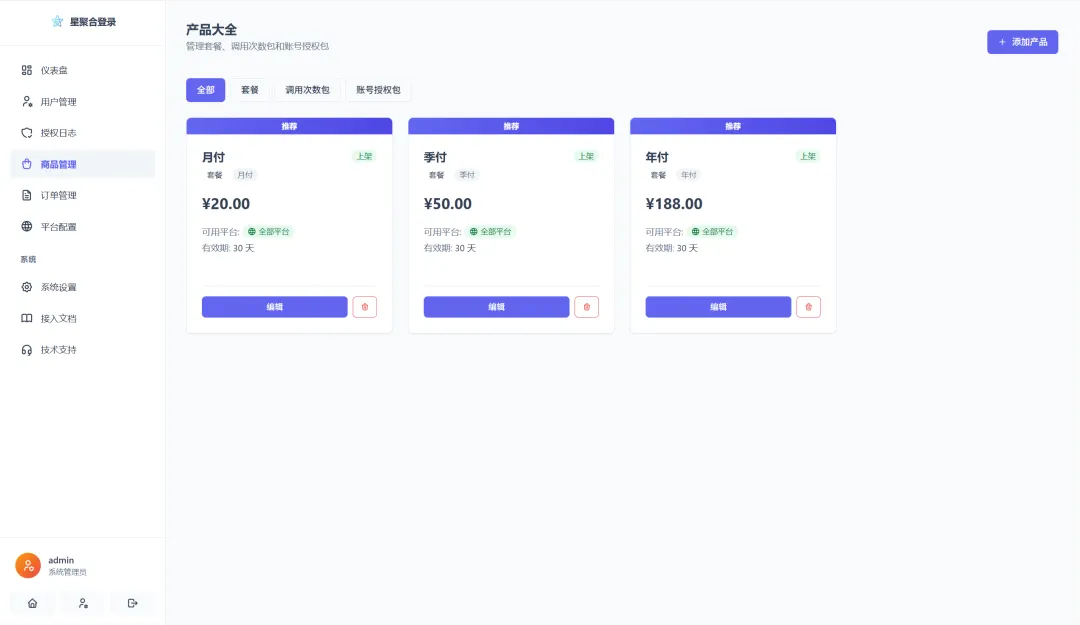Click the 添加产品 button
The image size is (1080, 625).
(x=1022, y=42)
